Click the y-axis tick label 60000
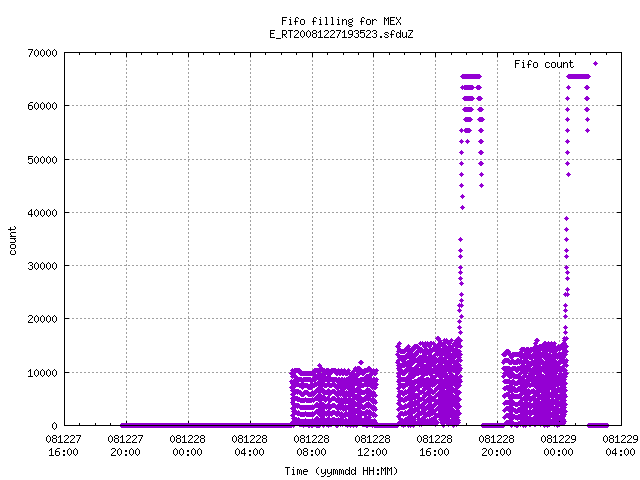The height and width of the screenshot is (480, 640). pos(42,107)
